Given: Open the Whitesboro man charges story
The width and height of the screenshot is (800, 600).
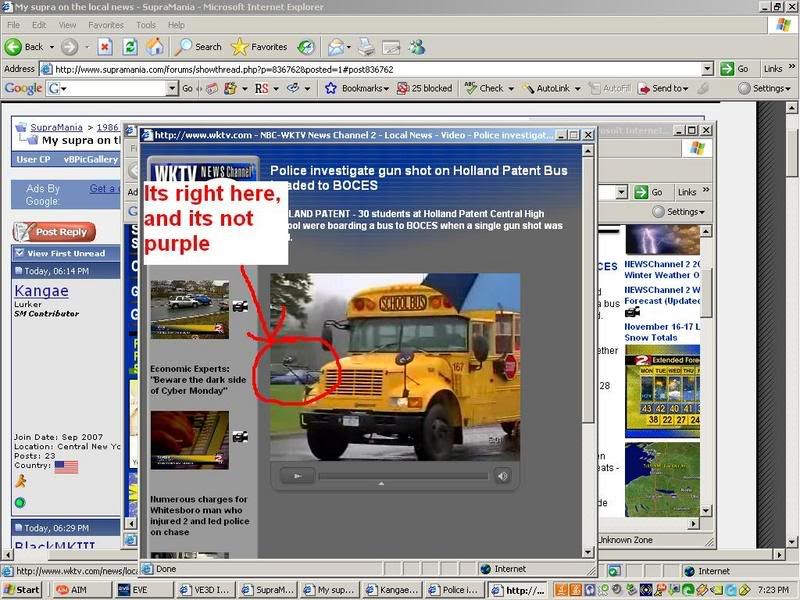Looking at the screenshot, I should (199, 515).
